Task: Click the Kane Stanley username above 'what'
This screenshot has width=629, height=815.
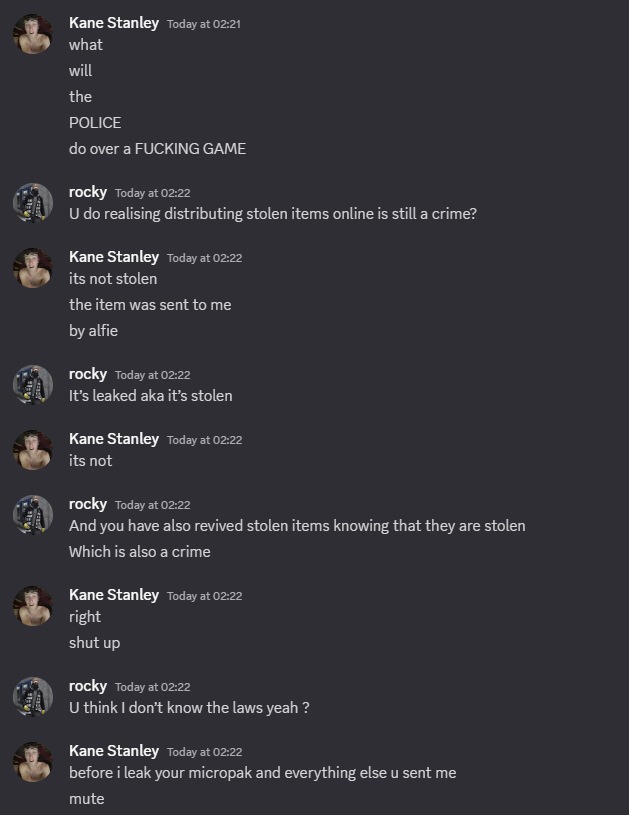Action: (114, 22)
